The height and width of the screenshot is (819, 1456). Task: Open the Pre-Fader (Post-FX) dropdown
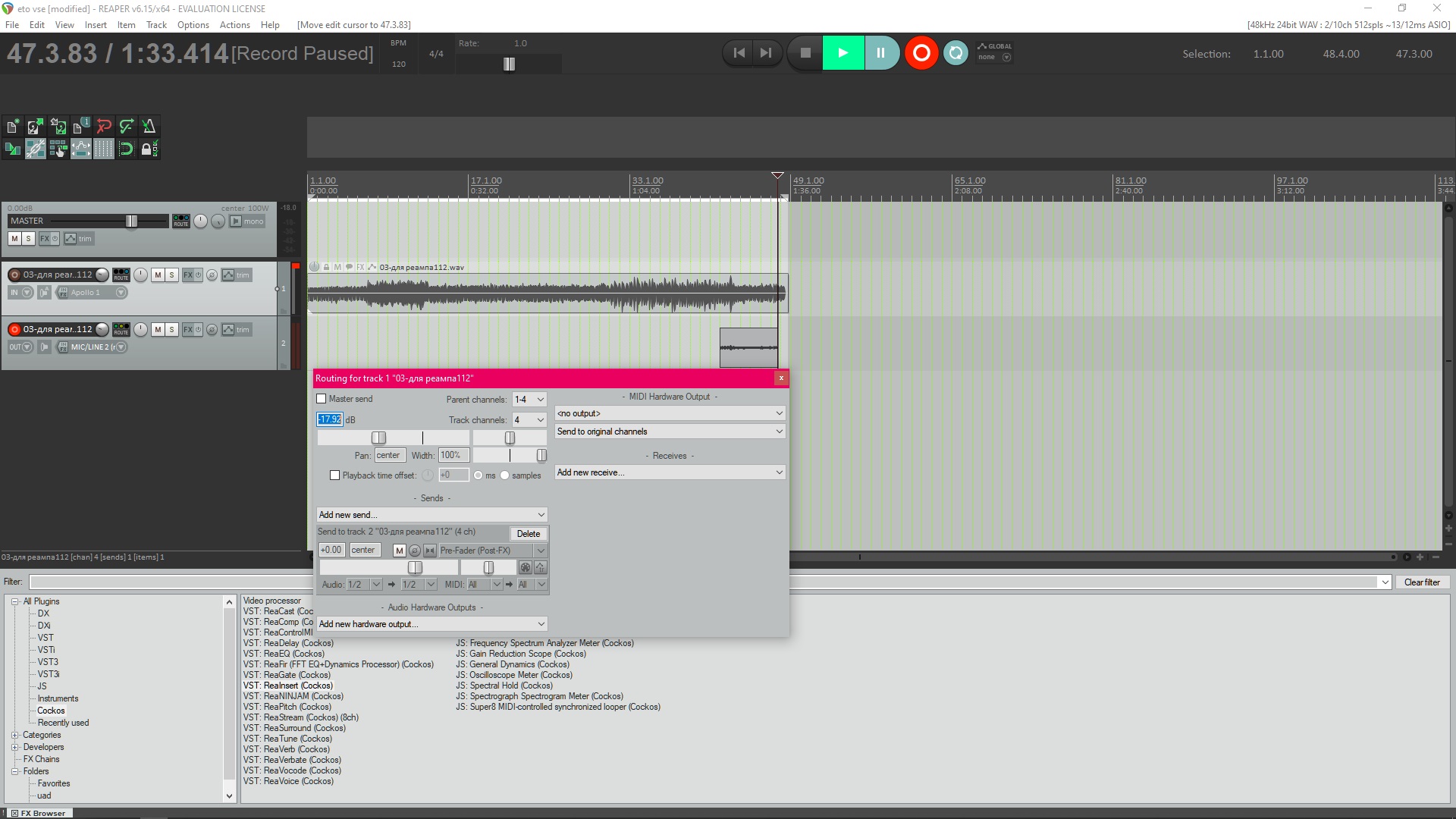coord(492,551)
